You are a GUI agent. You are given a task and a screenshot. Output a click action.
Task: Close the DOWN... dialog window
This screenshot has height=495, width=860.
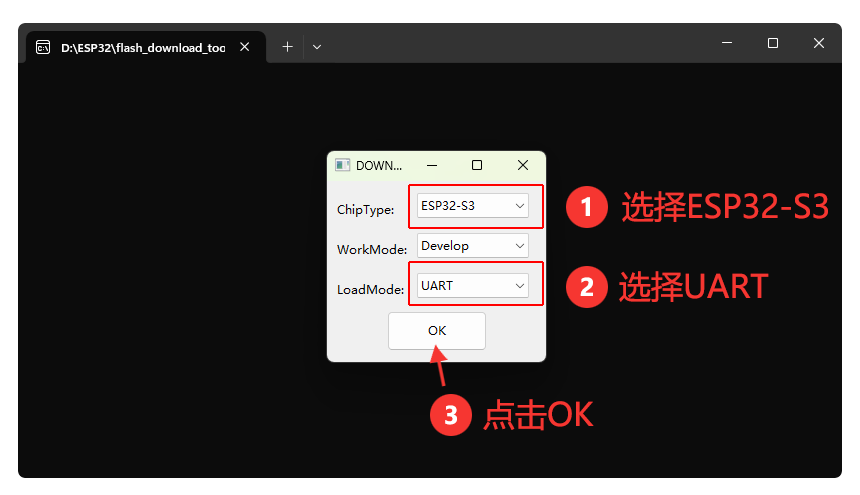coord(523,166)
